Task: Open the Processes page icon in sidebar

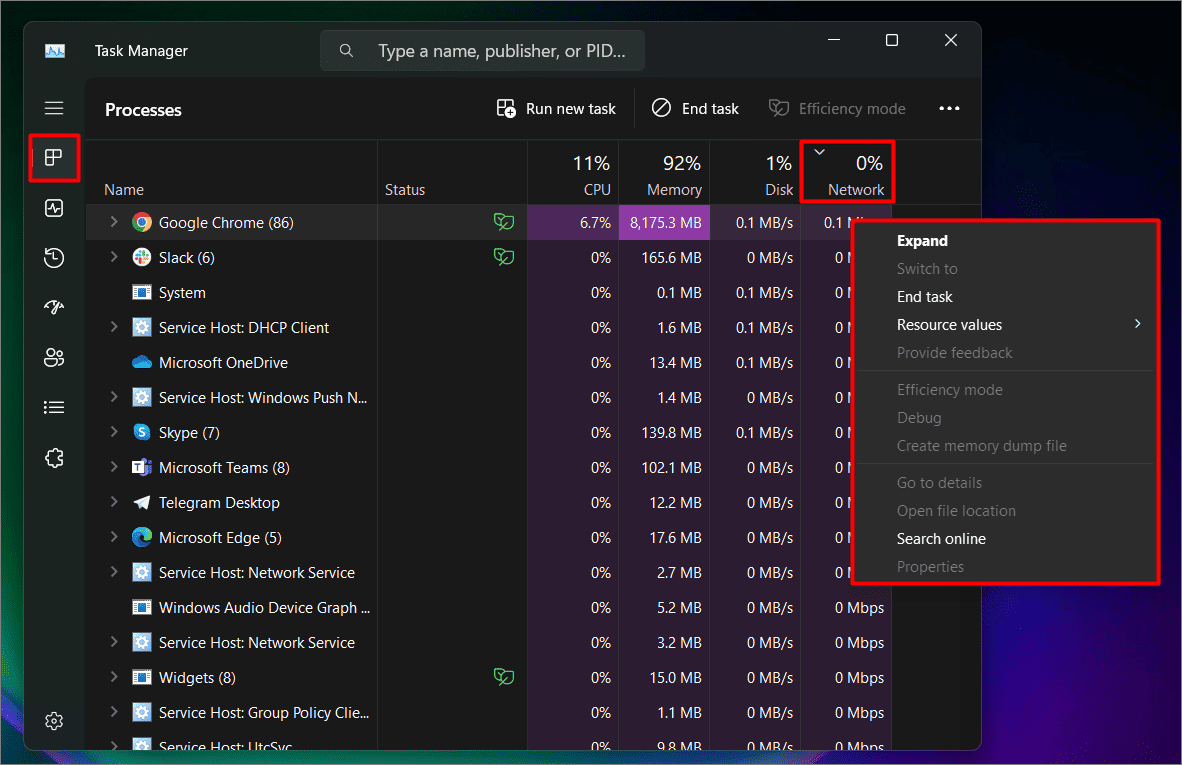Action: 54,158
